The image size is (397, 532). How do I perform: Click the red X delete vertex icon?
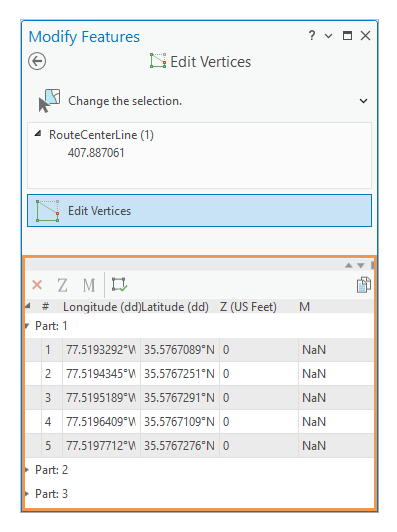(37, 285)
